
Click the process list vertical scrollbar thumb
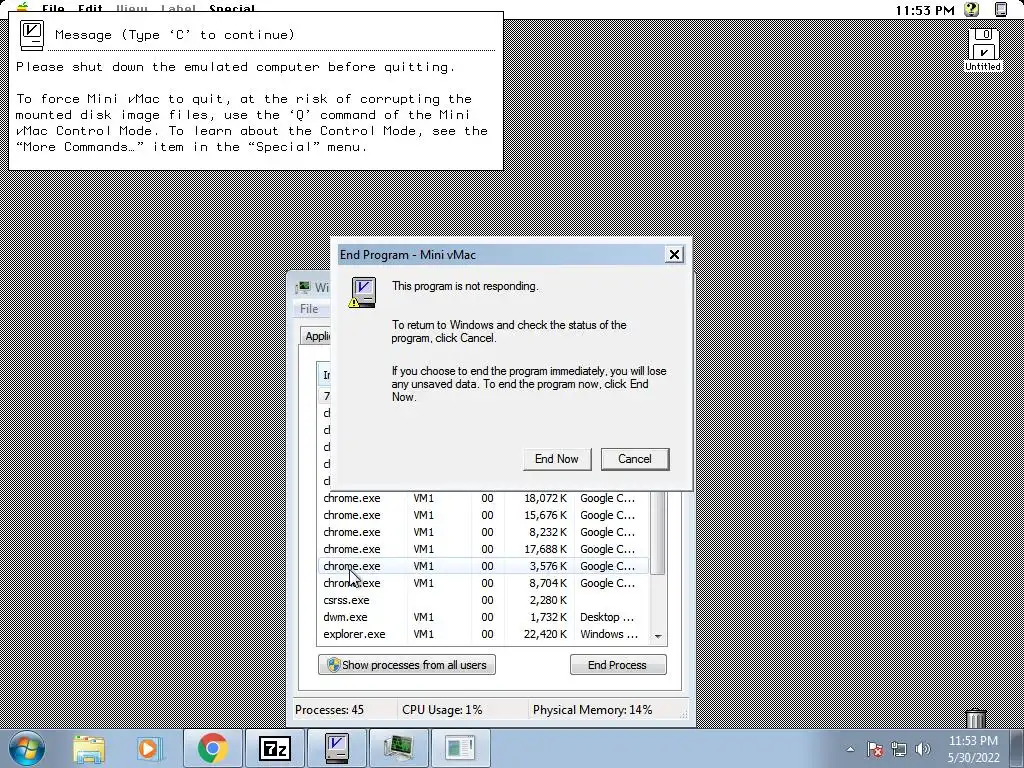[x=658, y=532]
